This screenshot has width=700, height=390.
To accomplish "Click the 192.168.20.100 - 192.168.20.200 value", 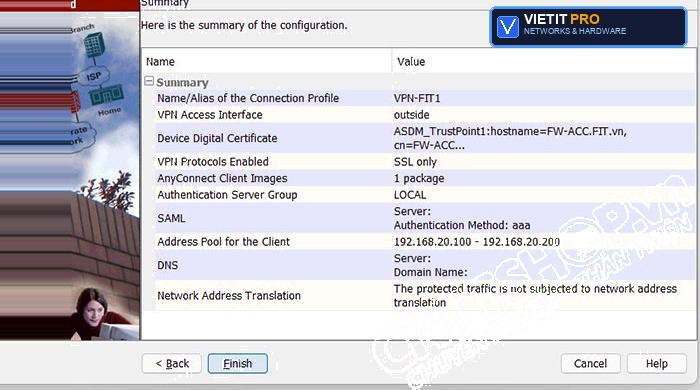I will (x=477, y=242).
